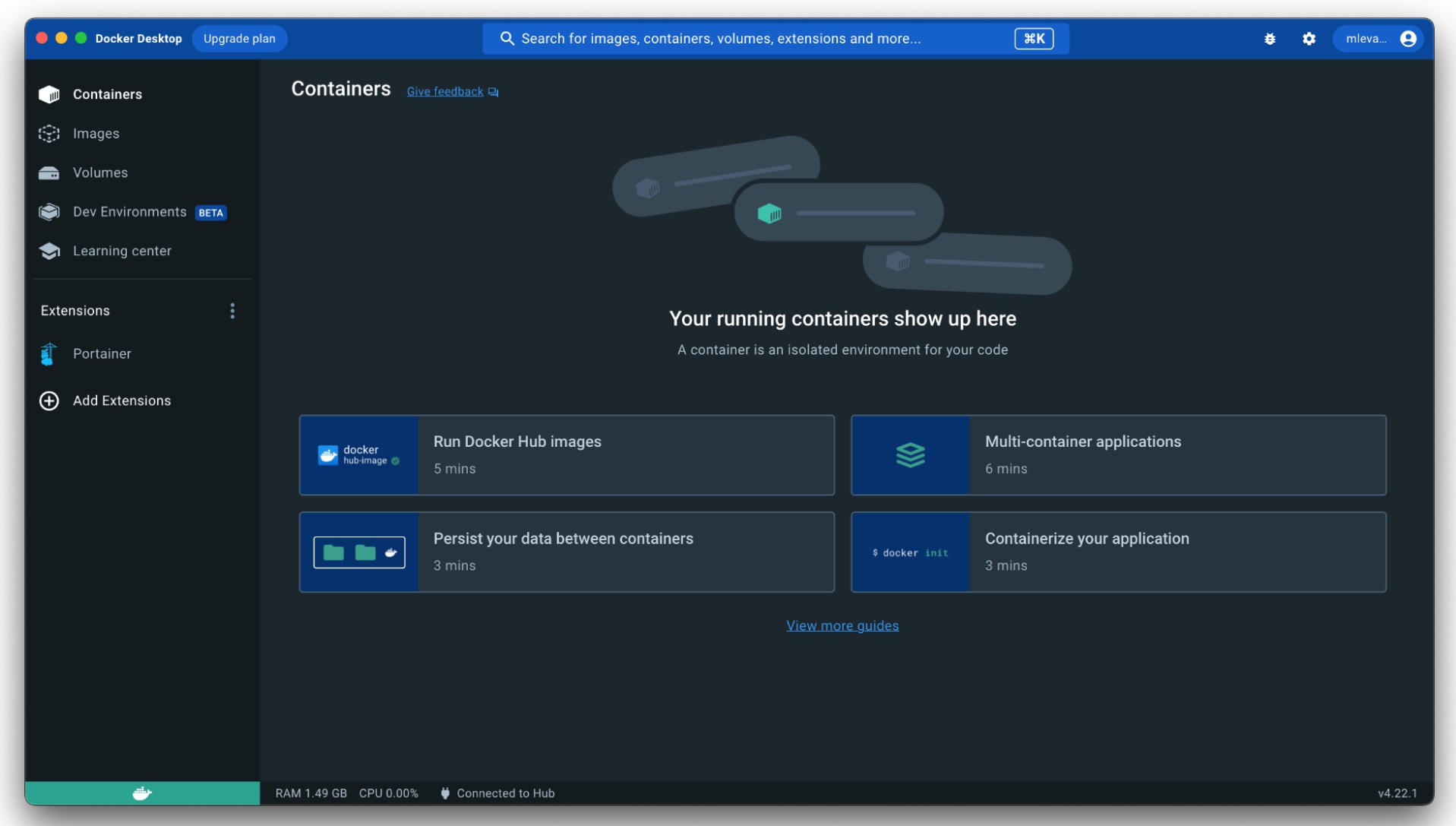
Task: Click RAM 1.49 GB status entry
Action: (311, 793)
